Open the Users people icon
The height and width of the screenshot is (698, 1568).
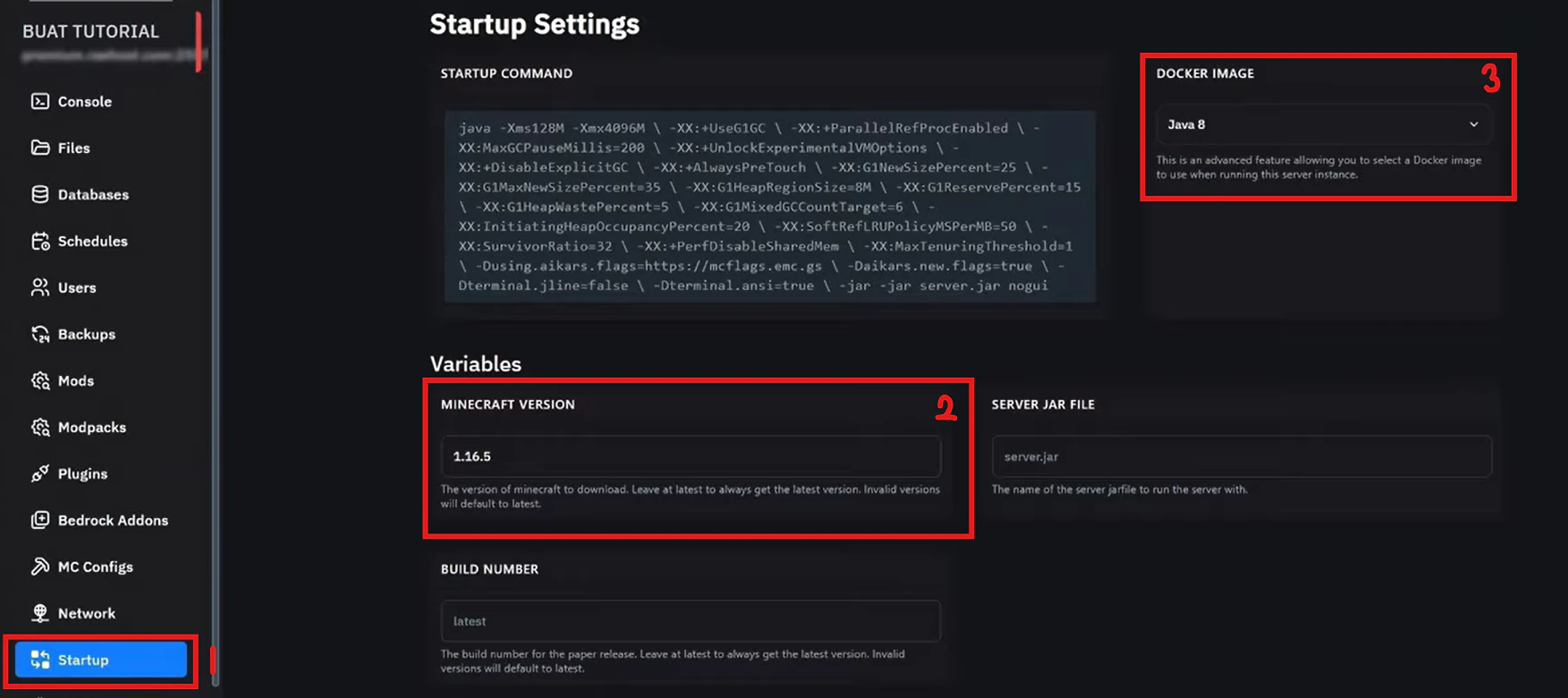click(40, 287)
